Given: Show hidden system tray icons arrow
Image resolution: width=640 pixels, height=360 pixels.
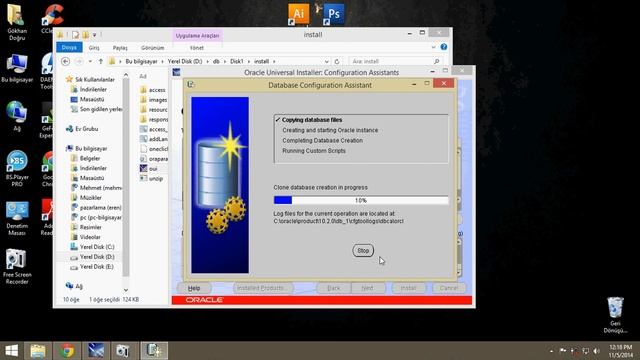Looking at the screenshot, I should pos(552,351).
